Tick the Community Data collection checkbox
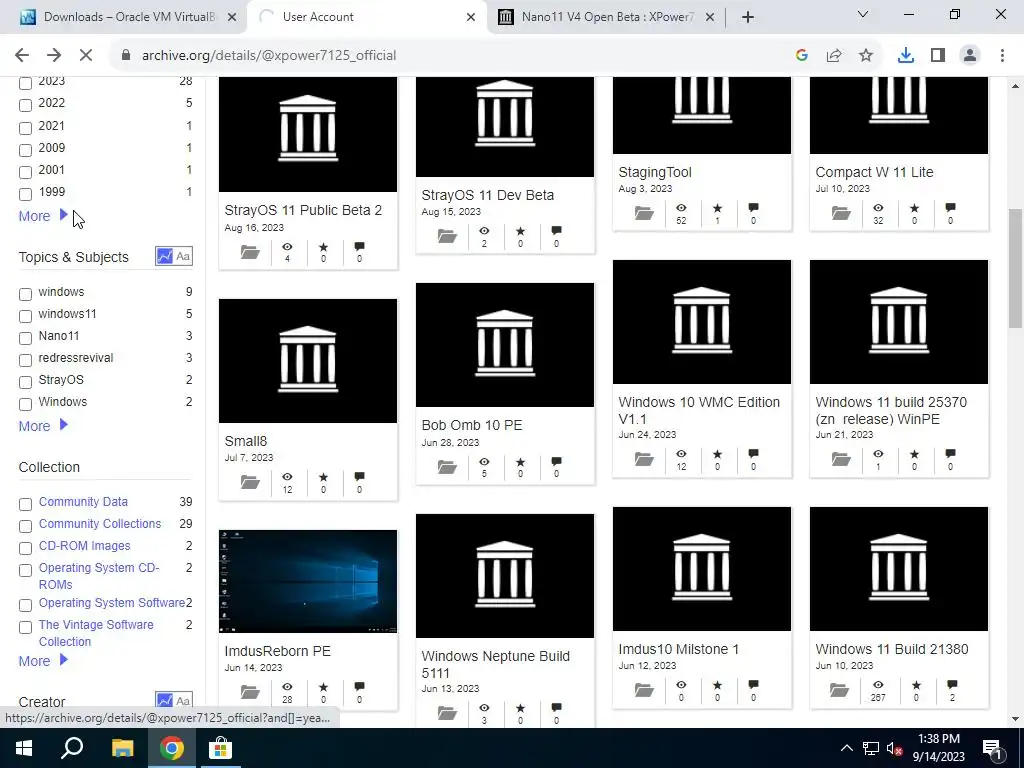The height and width of the screenshot is (768, 1024). click(x=25, y=504)
